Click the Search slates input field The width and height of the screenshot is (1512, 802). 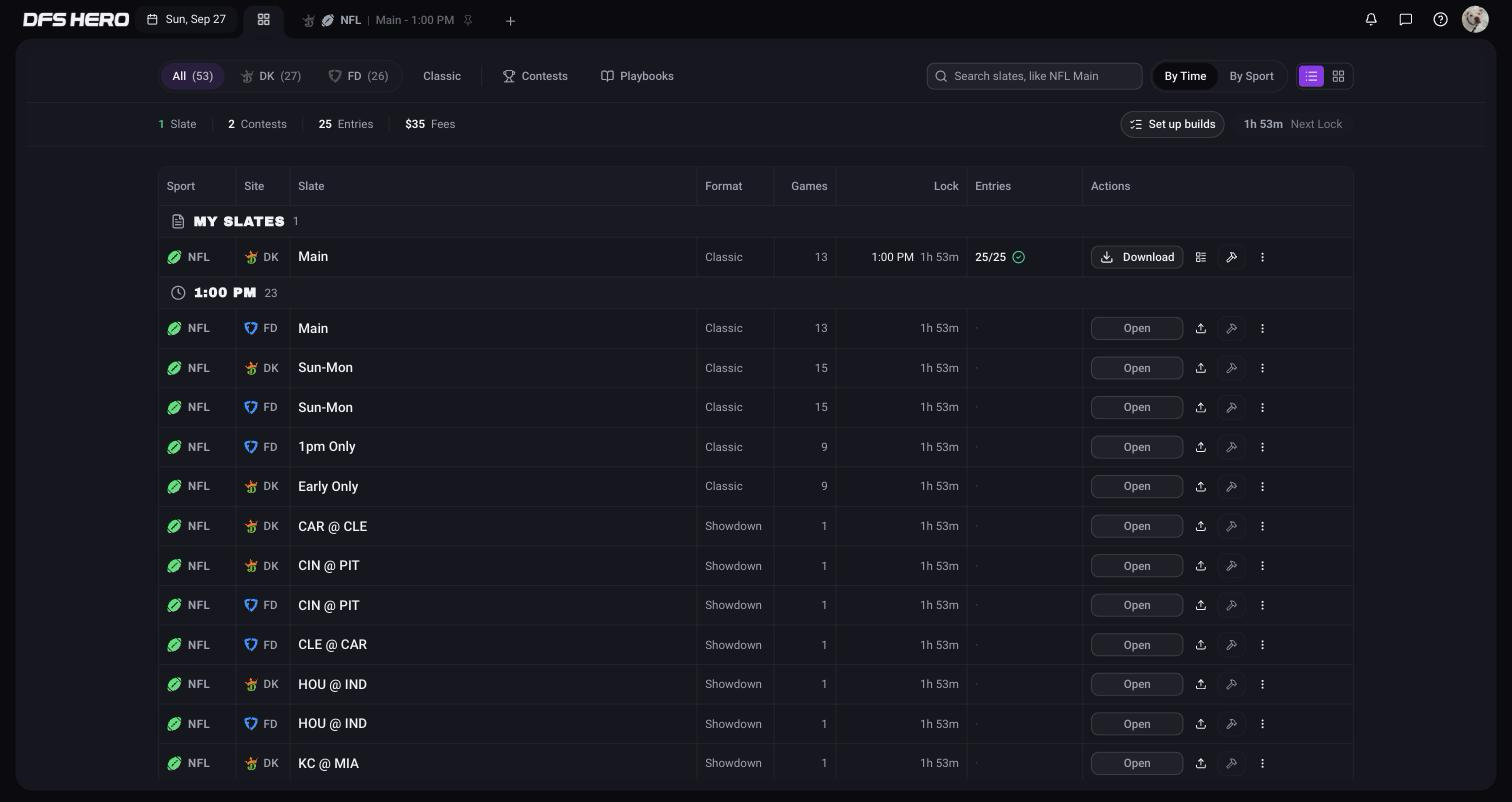(1034, 76)
